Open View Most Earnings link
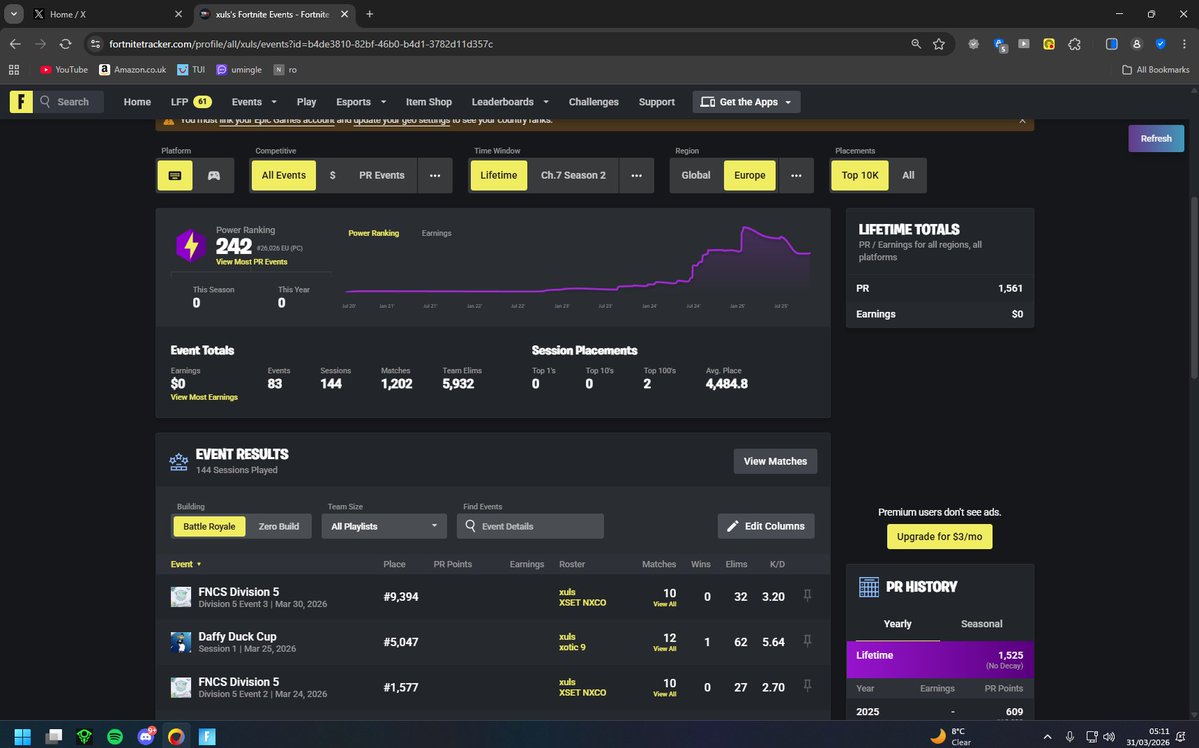1199x748 pixels. tap(204, 397)
